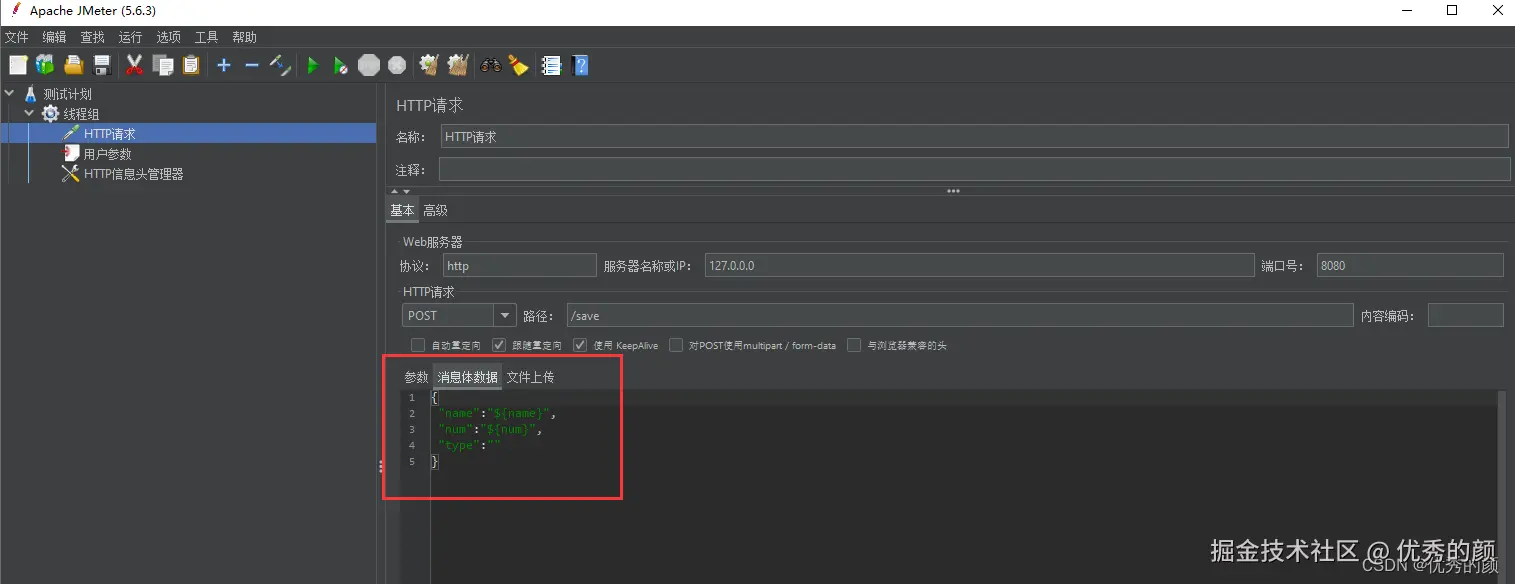The width and height of the screenshot is (1515, 584).
Task: Open the Templates toolbar icon
Action: (x=45, y=65)
